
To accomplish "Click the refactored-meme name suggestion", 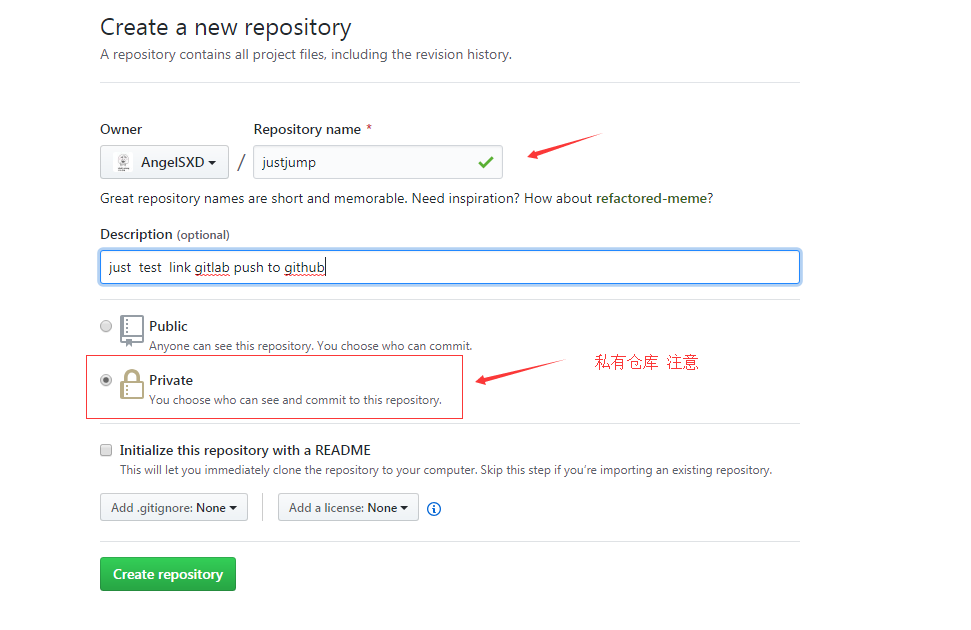I will [x=651, y=198].
